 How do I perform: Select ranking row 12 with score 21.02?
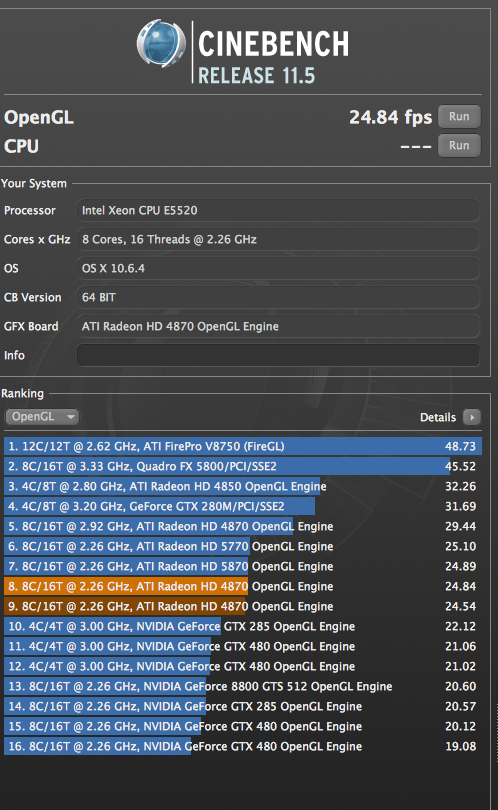pos(243,666)
